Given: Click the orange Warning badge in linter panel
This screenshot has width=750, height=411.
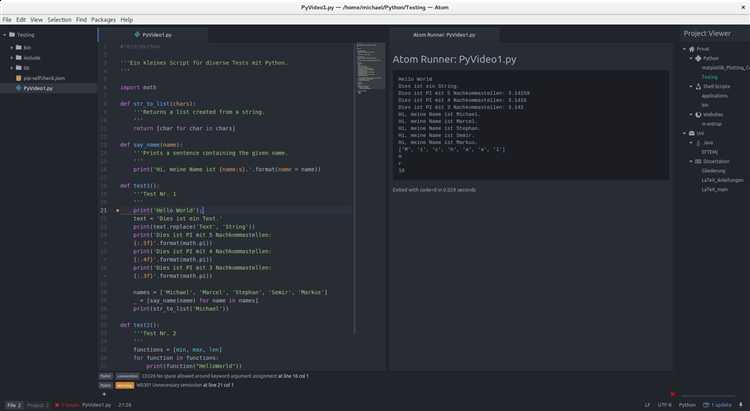Looking at the screenshot, I should [x=125, y=385].
